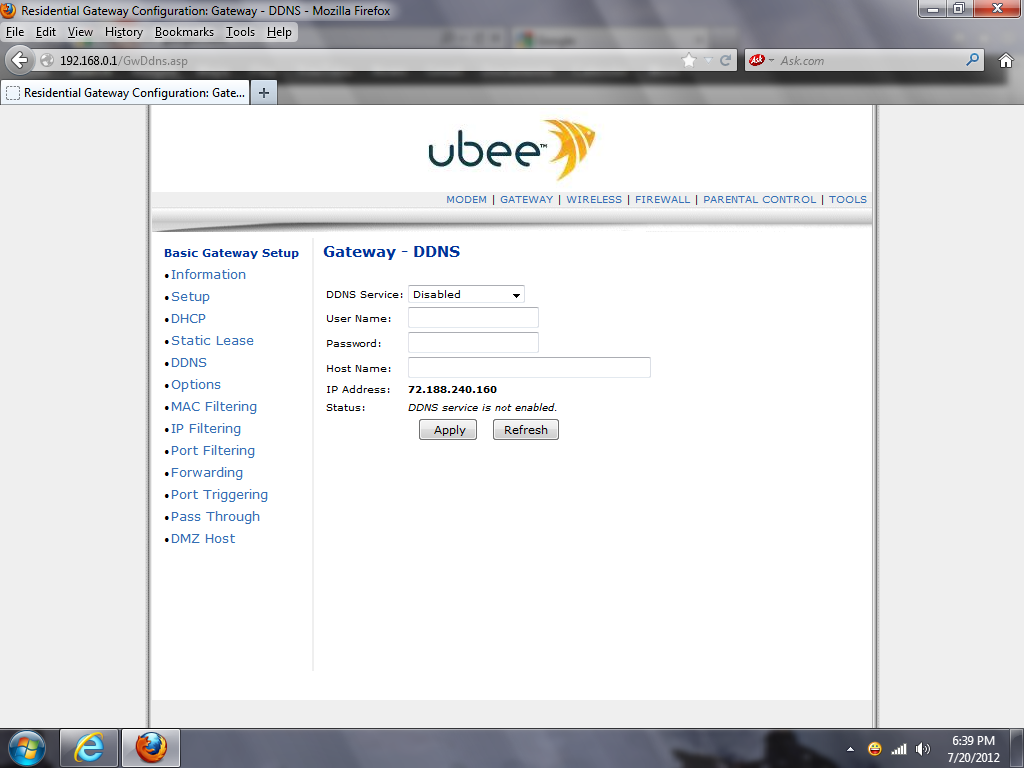Open the DDNS Service dropdown
This screenshot has width=1024, height=768.
(x=466, y=294)
